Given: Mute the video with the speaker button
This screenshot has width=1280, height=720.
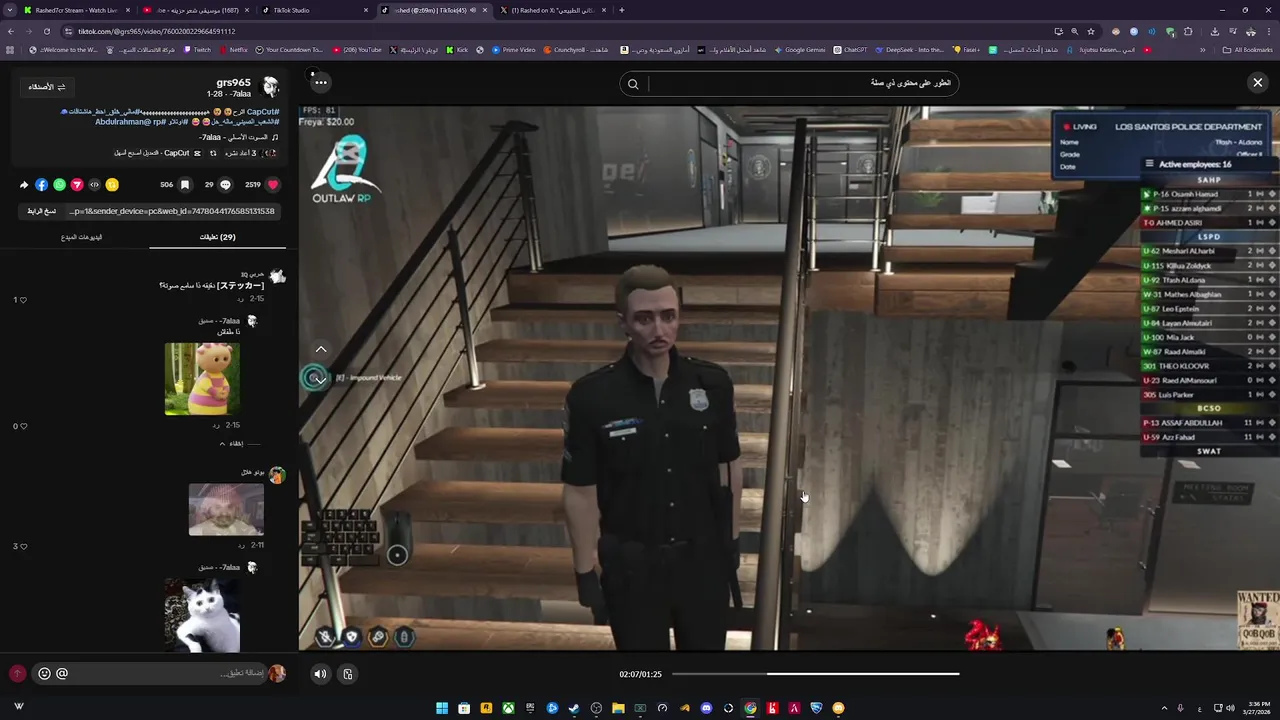Looking at the screenshot, I should [320, 674].
